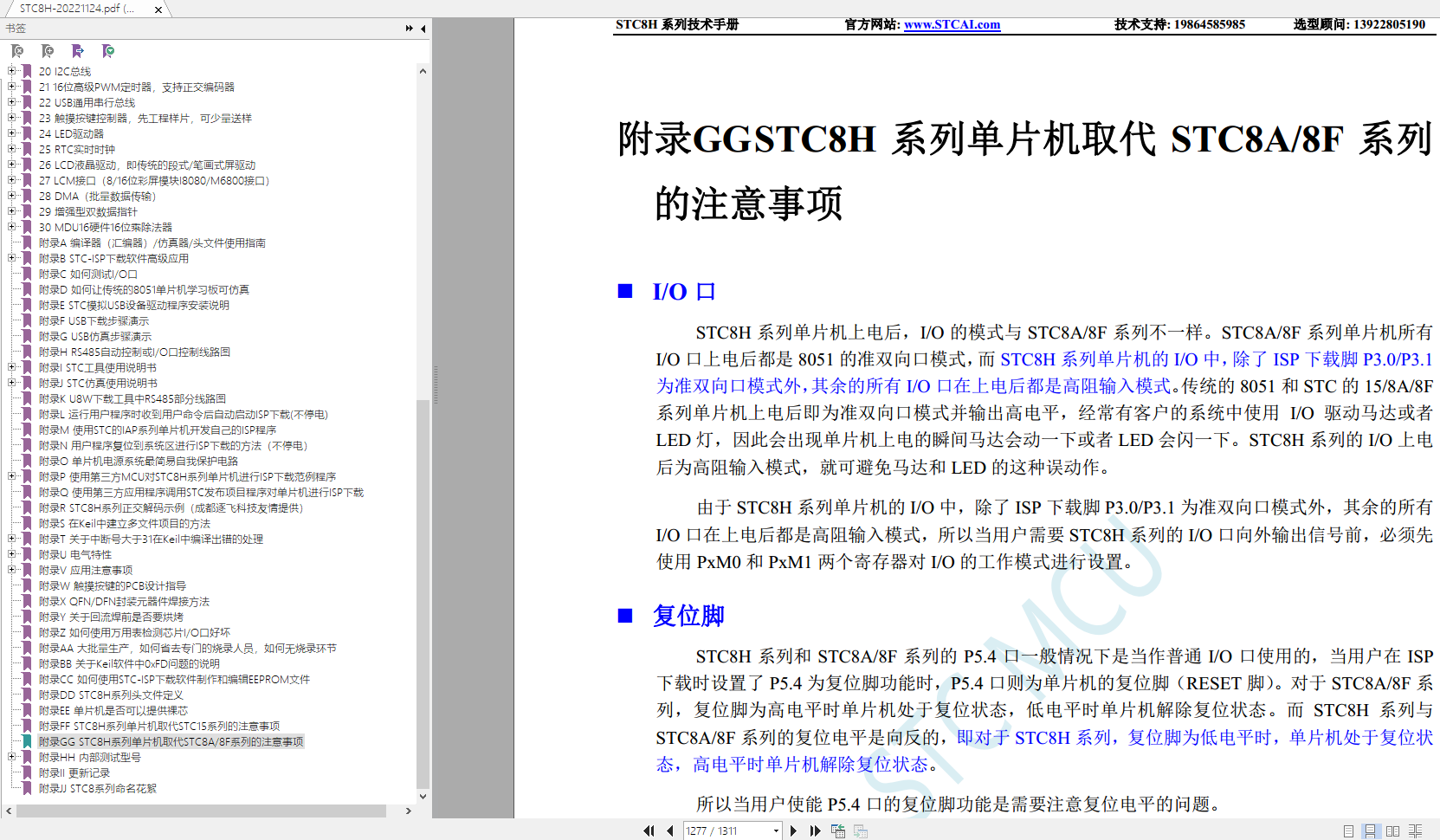Viewport: 1440px width, 840px height.
Task: Click the bookmarks panel vertical scrollbar thumb
Action: [x=423, y=594]
